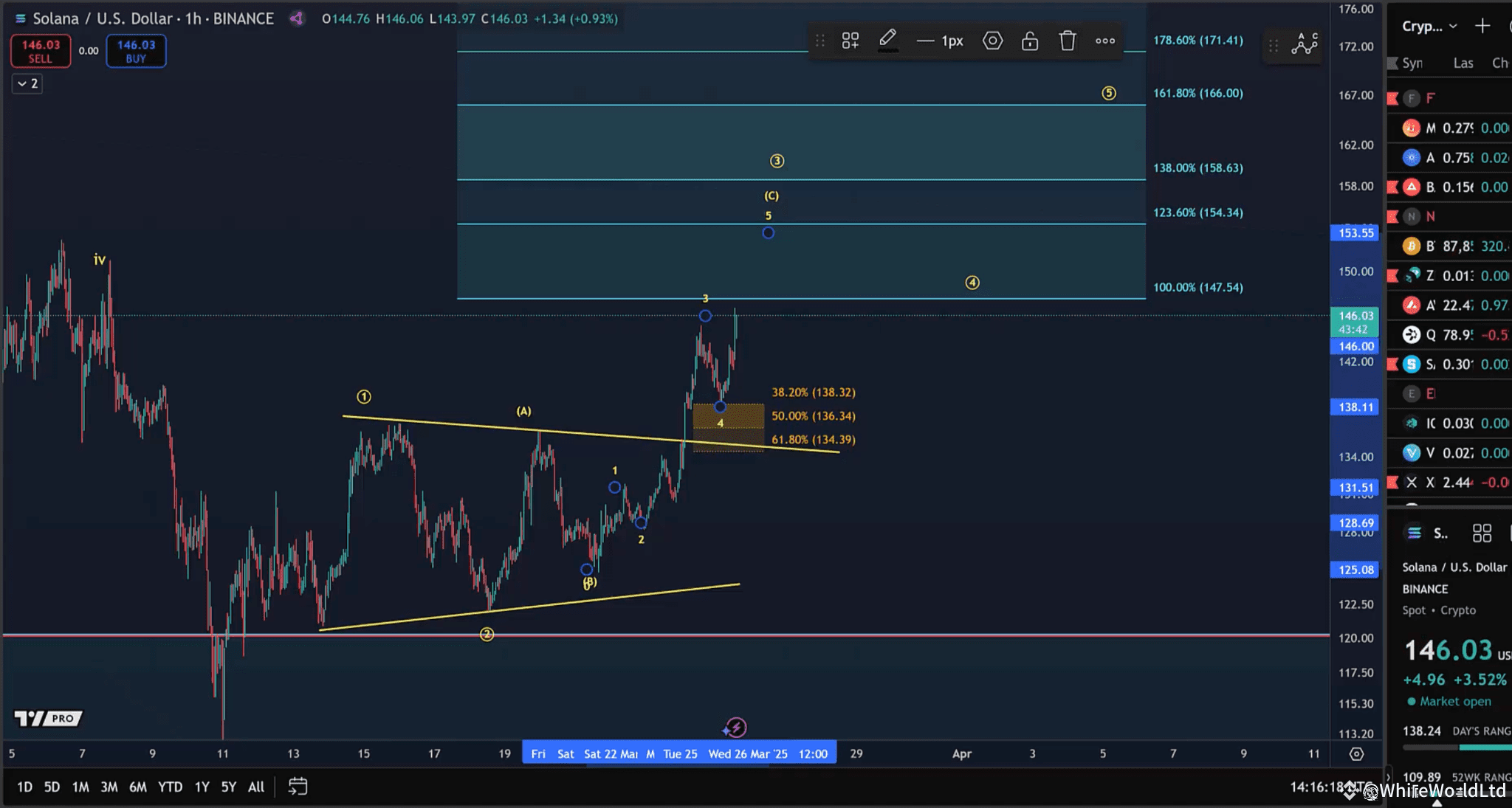1512x808 pixels.
Task: Select watchlist row with price 78.95
Action: pos(1449,334)
